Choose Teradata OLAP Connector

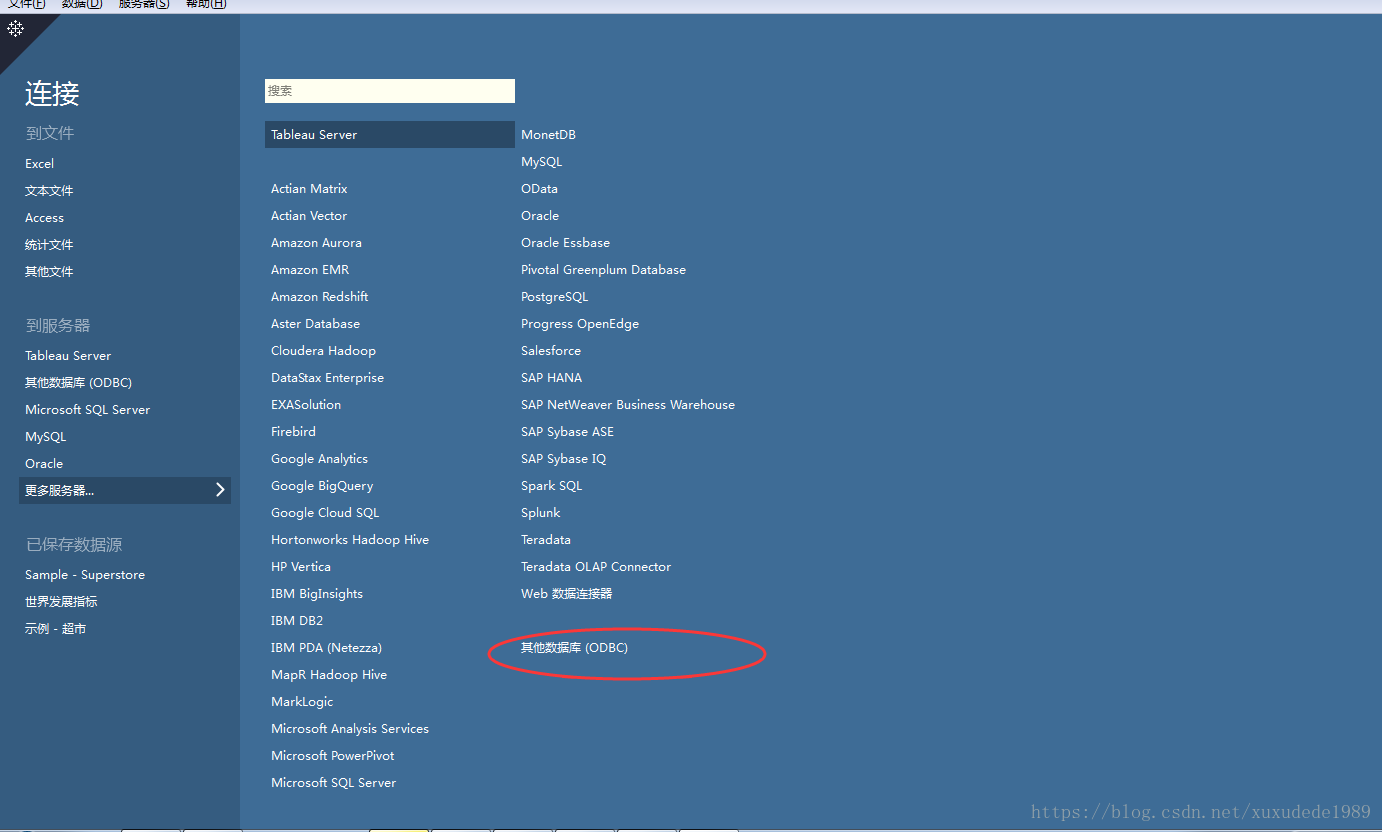point(596,567)
